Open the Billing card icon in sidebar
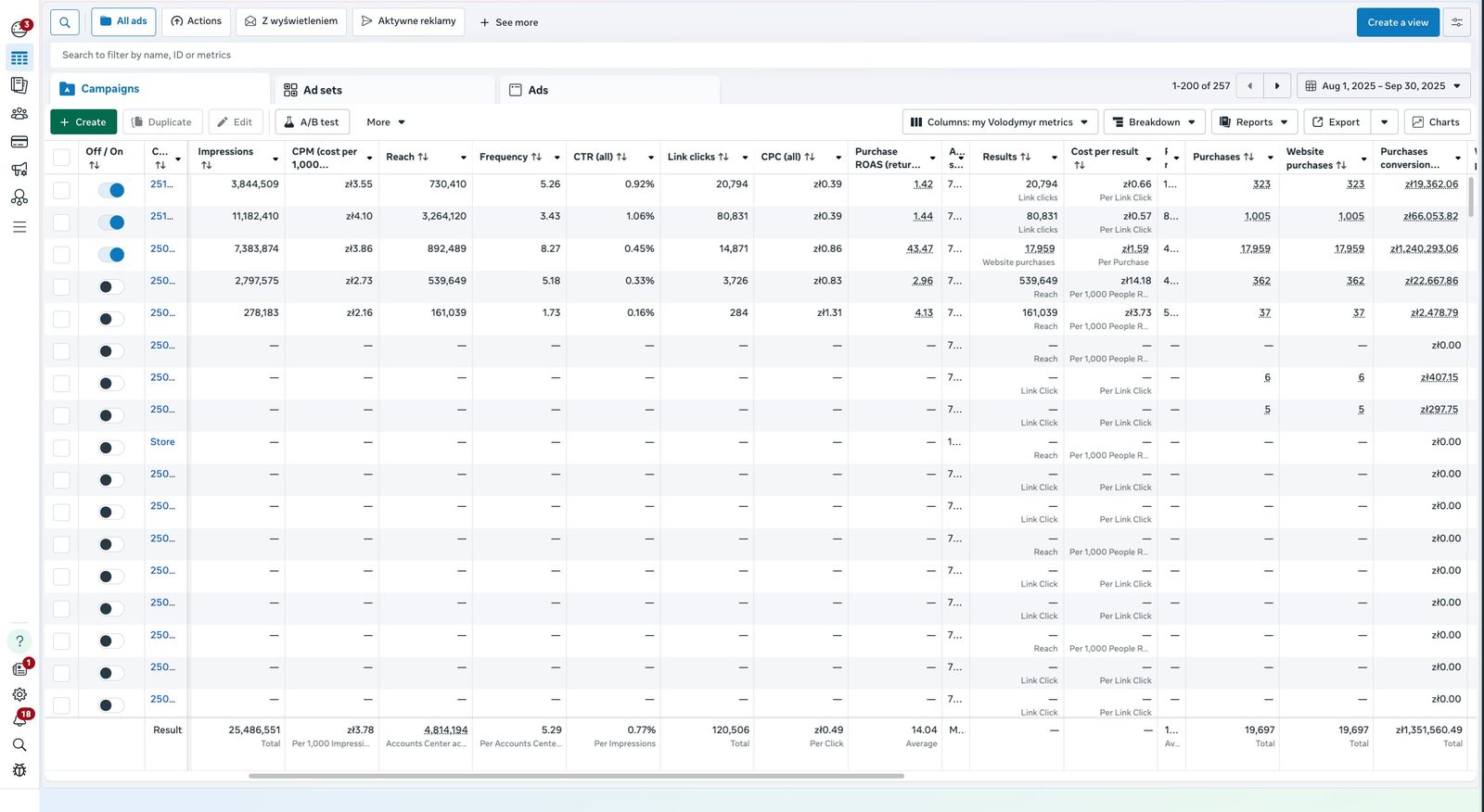This screenshot has width=1484, height=812. pos(19,142)
